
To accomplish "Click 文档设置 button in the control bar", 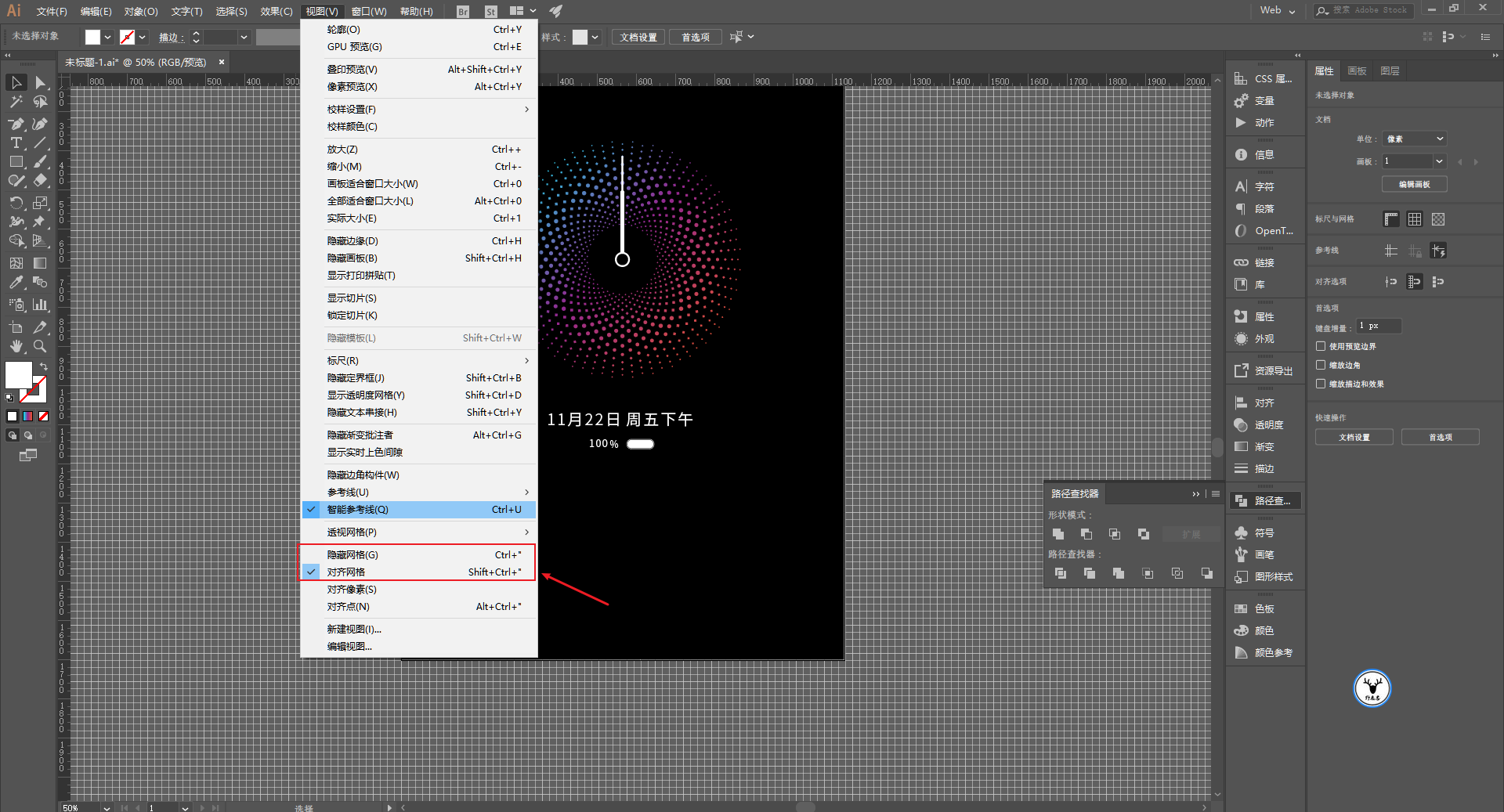I will (x=638, y=37).
